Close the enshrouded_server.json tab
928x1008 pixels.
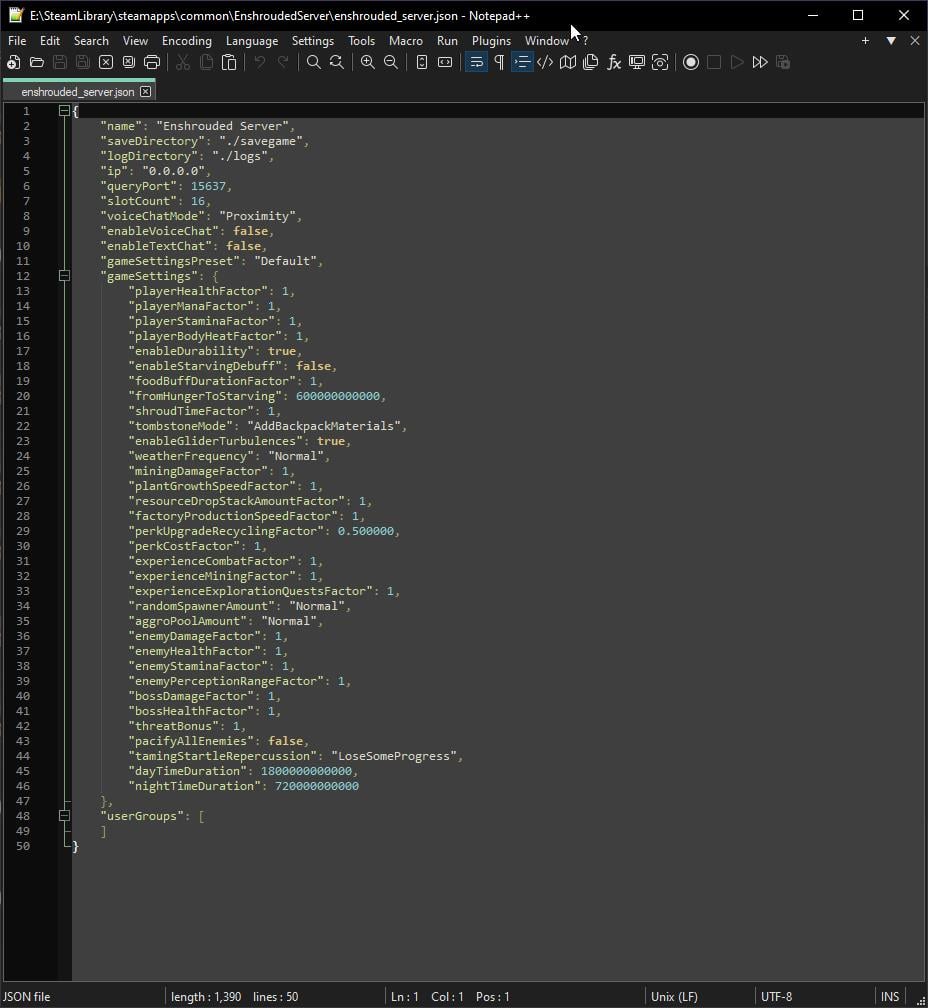tap(145, 91)
